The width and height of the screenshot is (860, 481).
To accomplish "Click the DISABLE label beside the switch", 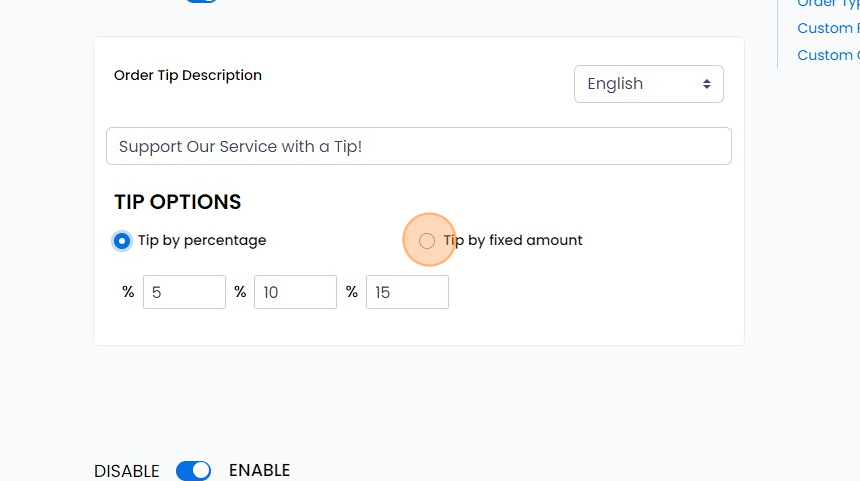I will [127, 471].
